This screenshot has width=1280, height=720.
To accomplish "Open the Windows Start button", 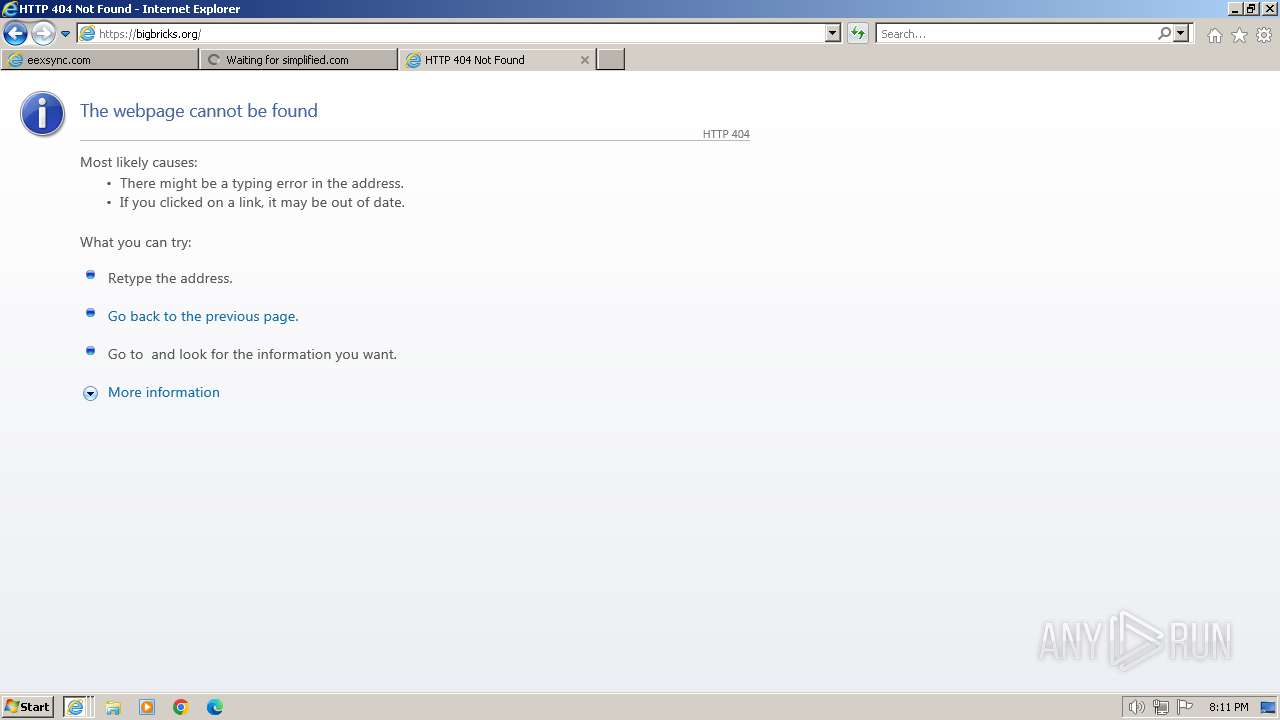I will tap(28, 707).
